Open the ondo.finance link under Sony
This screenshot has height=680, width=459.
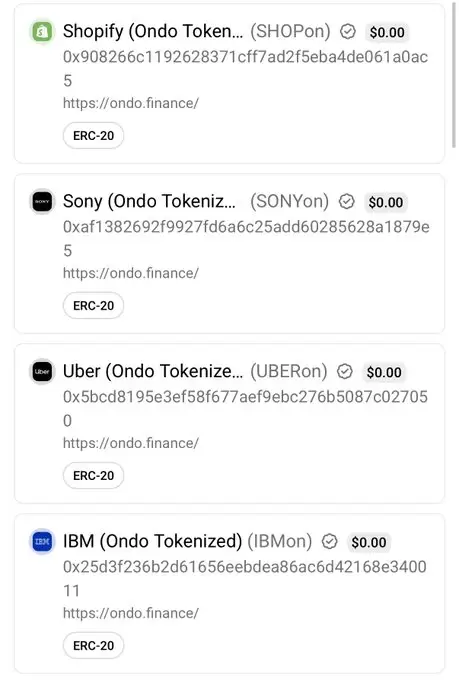131,273
